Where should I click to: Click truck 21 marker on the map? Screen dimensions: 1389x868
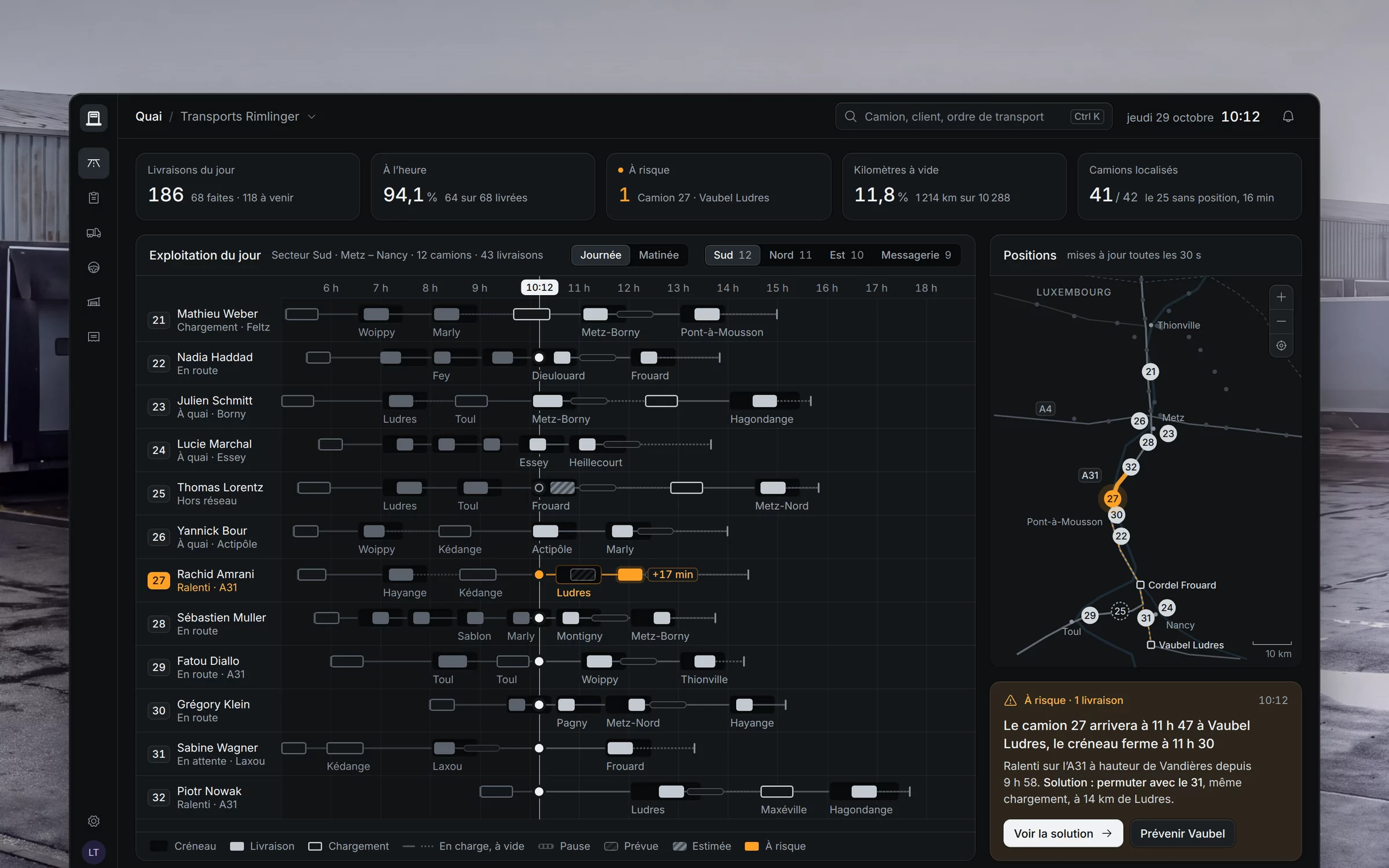click(x=1151, y=372)
